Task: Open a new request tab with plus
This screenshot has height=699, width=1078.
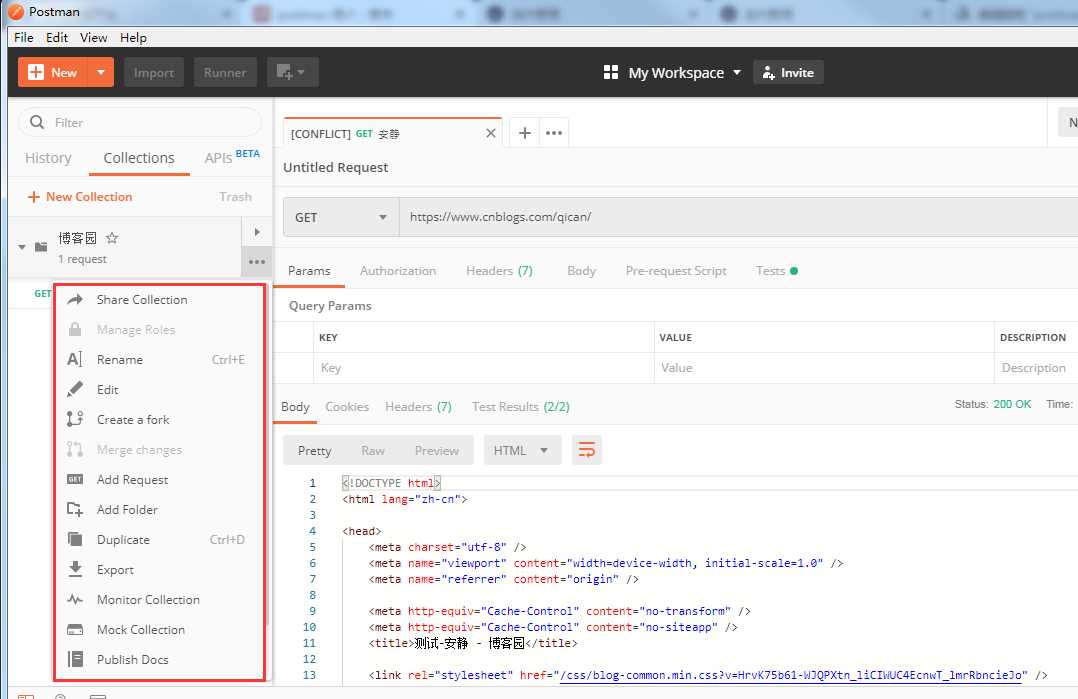Action: (525, 133)
